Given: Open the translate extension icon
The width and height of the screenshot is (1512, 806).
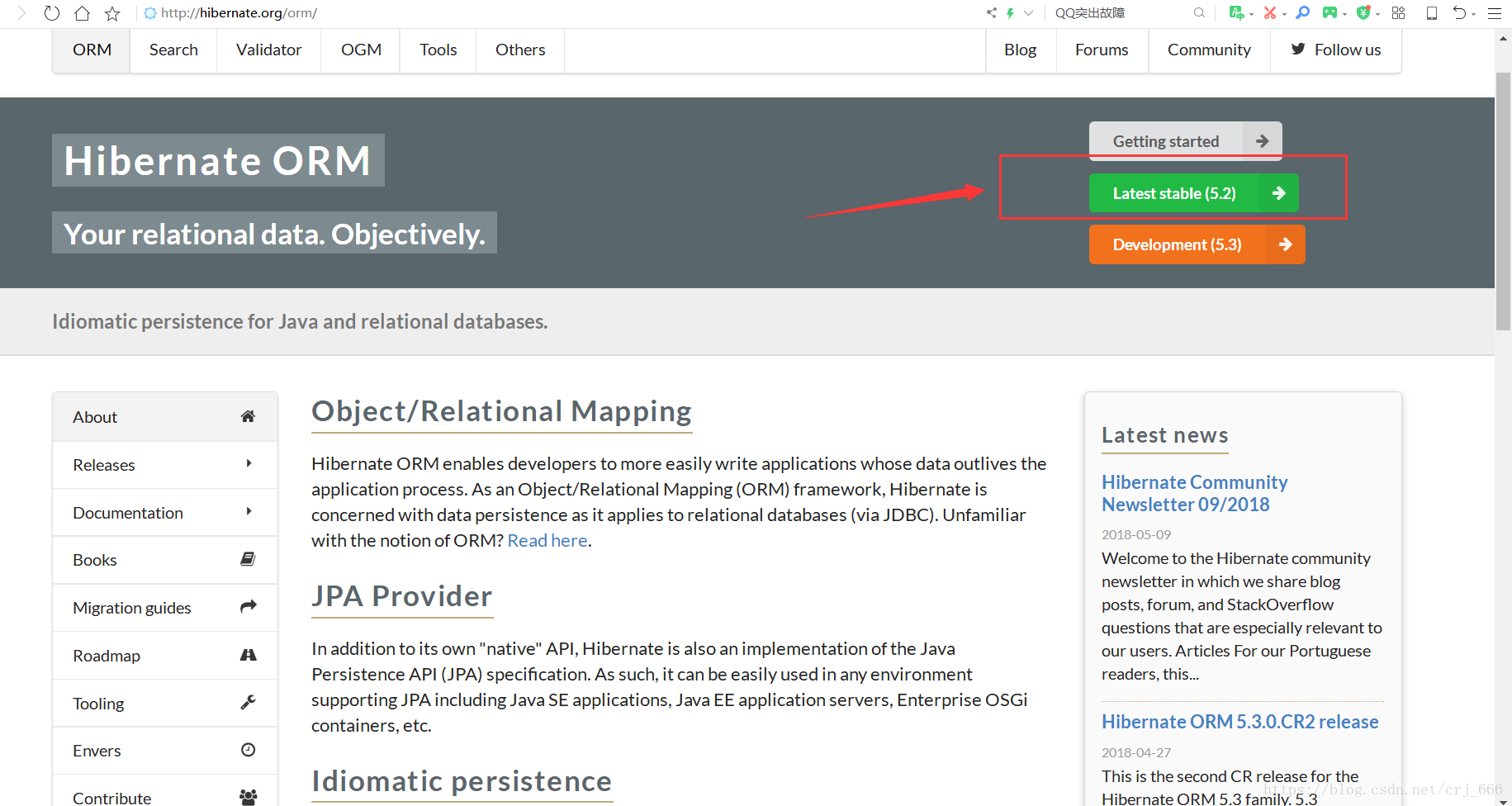Looking at the screenshot, I should click(1235, 12).
